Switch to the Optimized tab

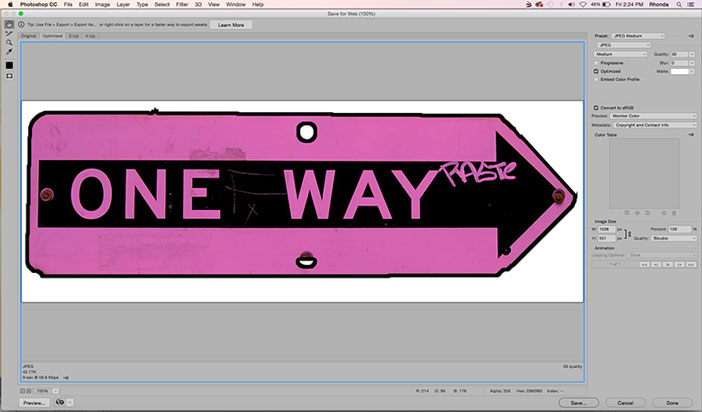[x=53, y=36]
